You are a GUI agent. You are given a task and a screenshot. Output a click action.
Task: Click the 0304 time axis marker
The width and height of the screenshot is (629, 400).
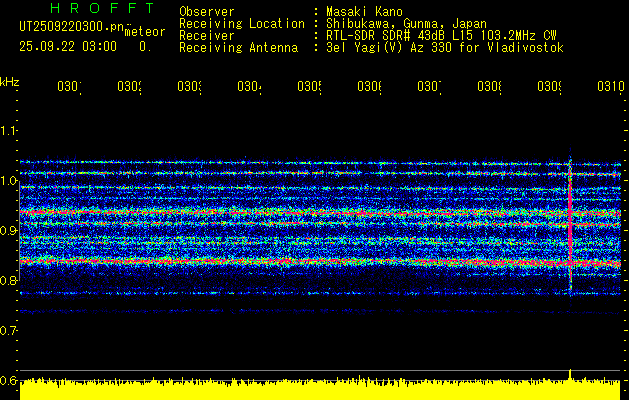250,86
